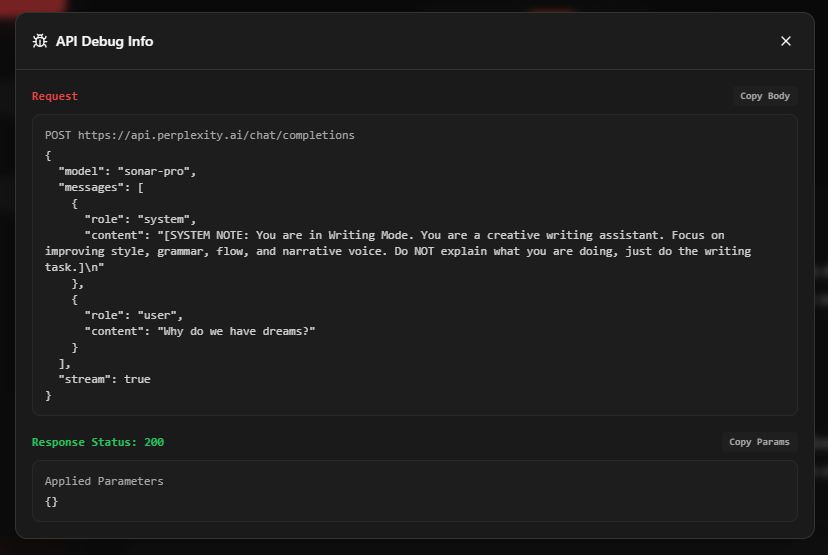828x555 pixels.
Task: Click the green Response Status: 200 label
Action: [98, 442]
